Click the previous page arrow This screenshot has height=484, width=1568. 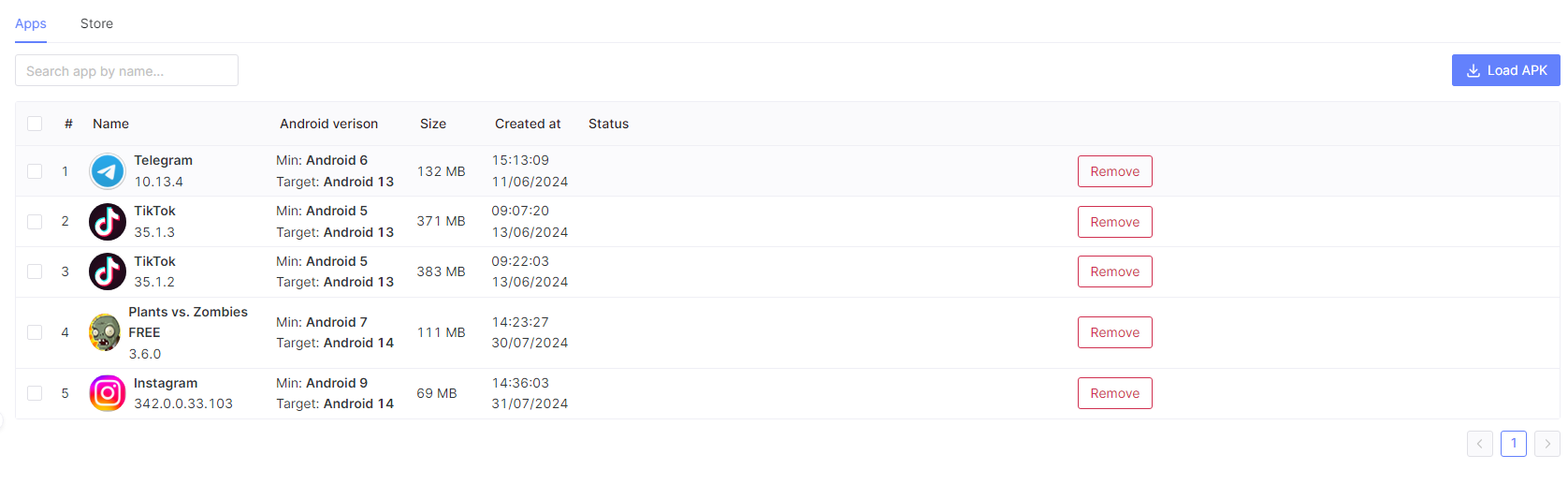[x=1479, y=444]
